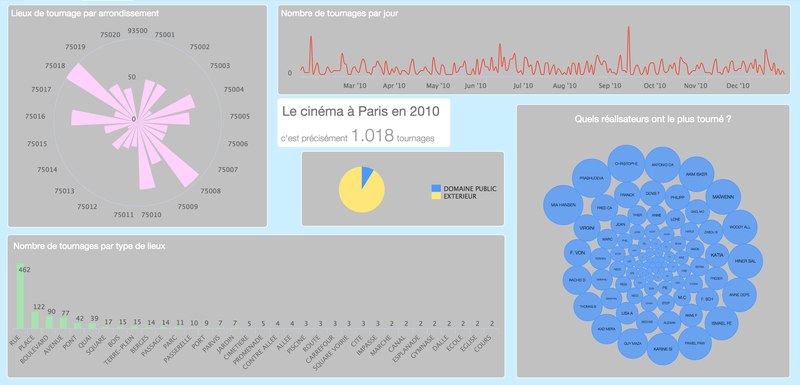
Task: Select the F. SCH bubble
Action: pos(707,298)
